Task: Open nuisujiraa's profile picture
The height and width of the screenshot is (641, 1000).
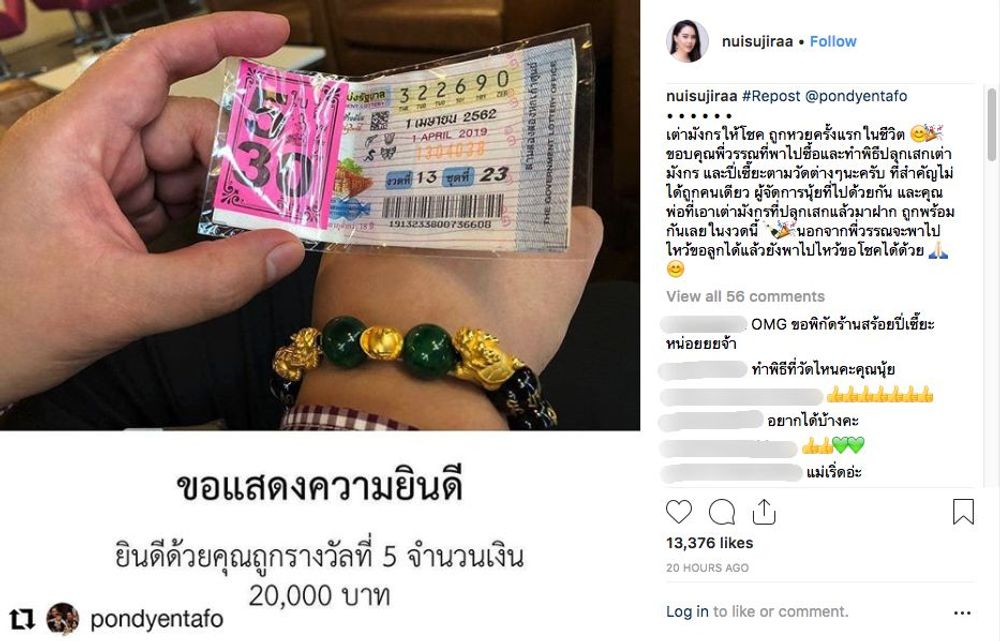Action: [x=688, y=41]
